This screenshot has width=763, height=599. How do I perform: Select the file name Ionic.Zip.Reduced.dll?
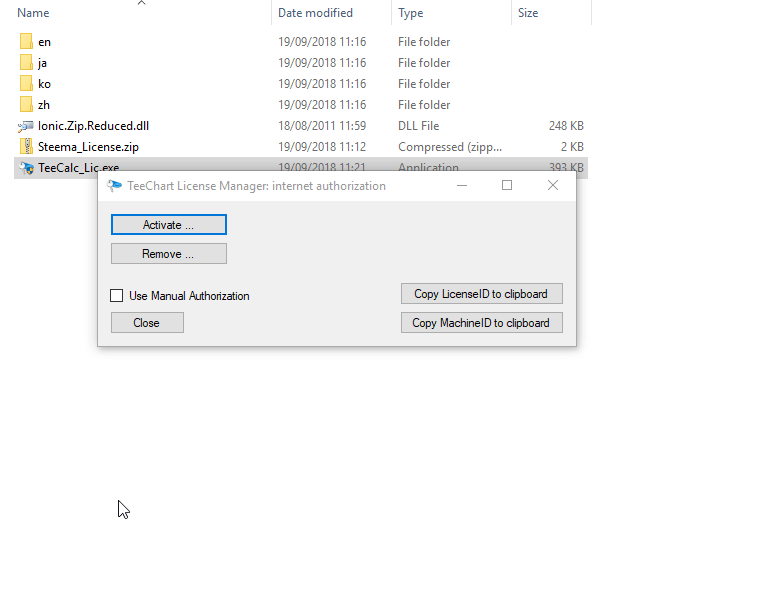point(93,126)
